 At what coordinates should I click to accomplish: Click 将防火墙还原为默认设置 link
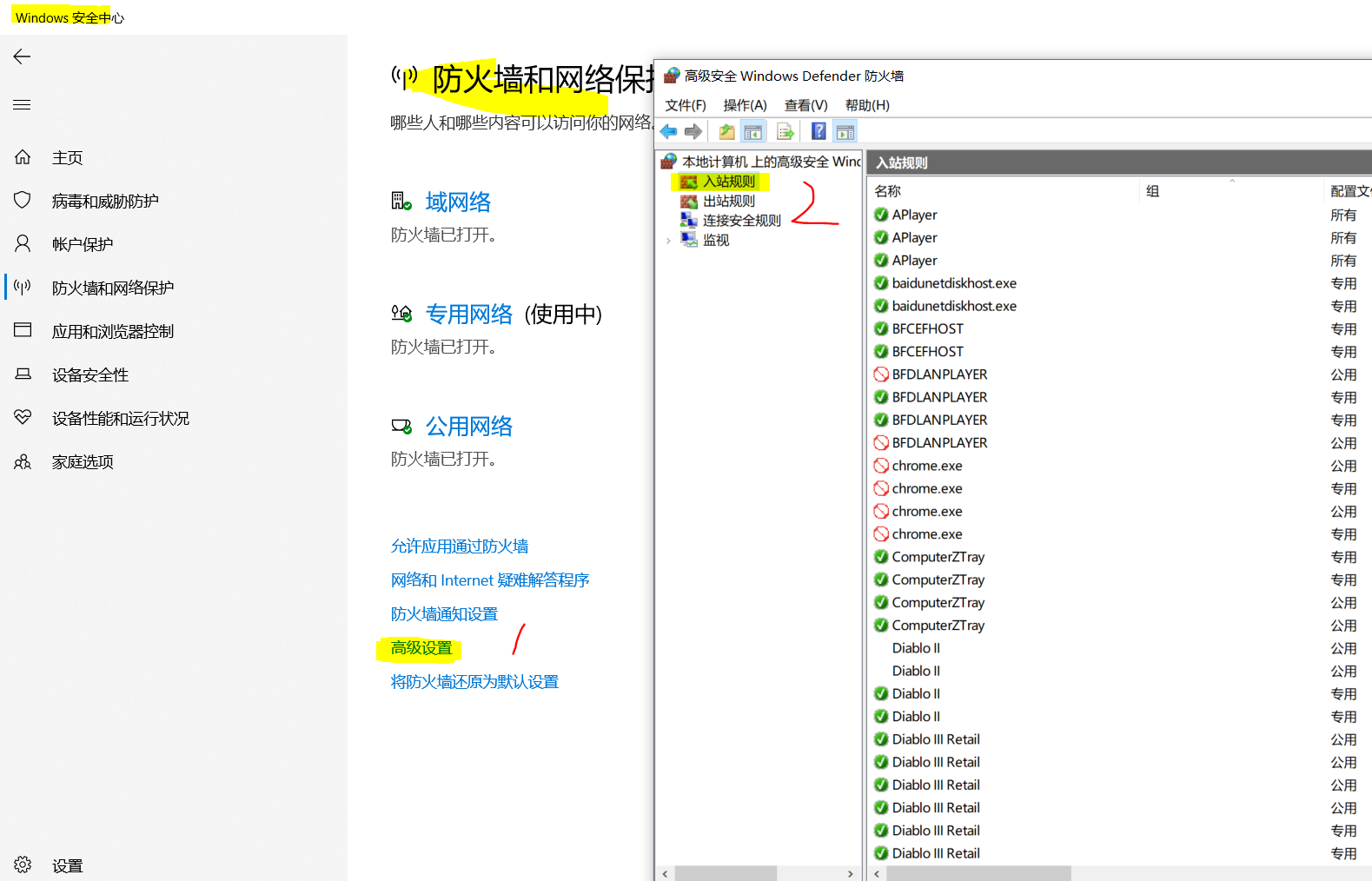coord(474,681)
